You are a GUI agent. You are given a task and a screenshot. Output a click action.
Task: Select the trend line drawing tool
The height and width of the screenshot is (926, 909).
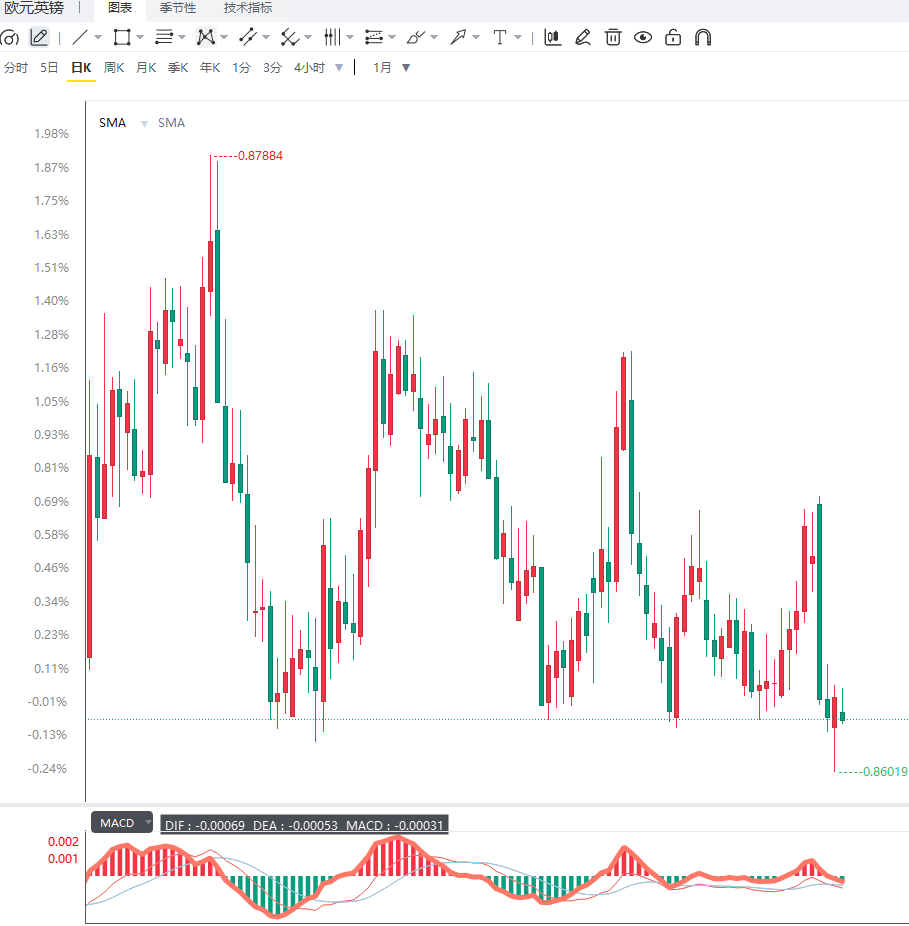click(x=80, y=38)
